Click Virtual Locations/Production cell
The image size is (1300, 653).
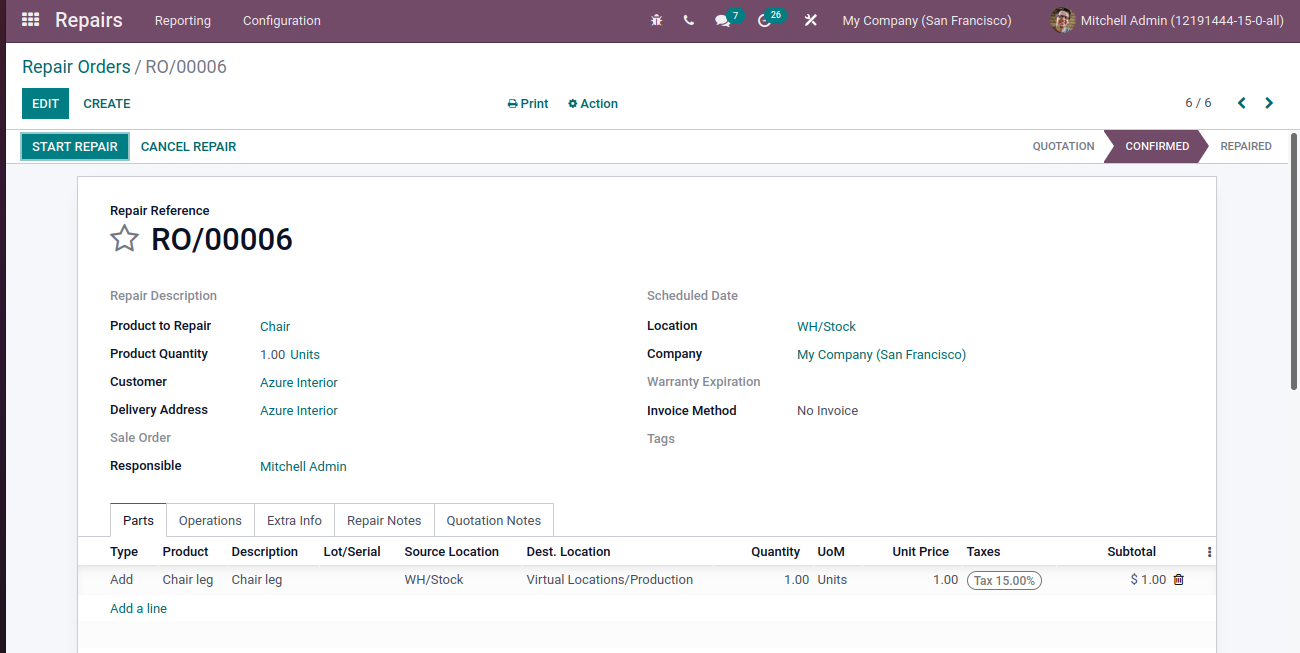609,580
